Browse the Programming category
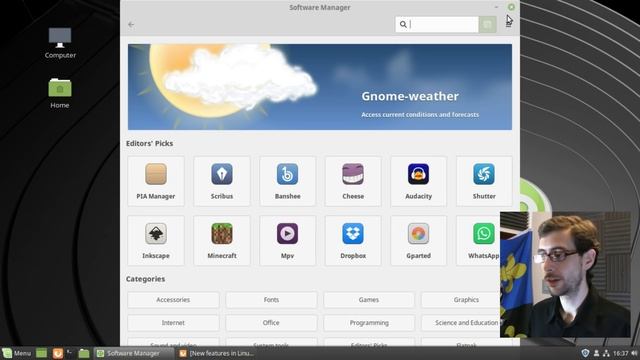Screen dimensions: 640x360 tap(369, 322)
